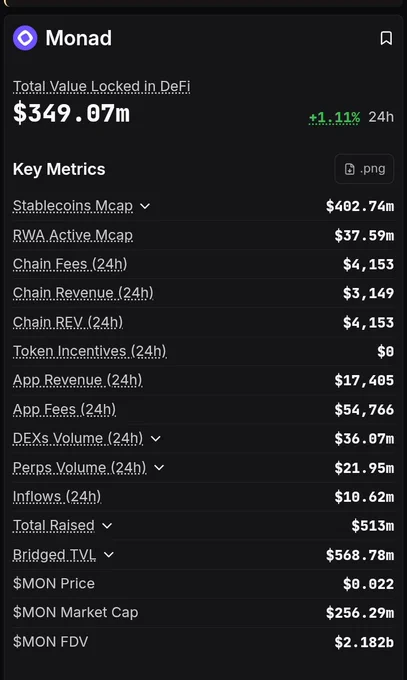Bookmark the Monad chain
Viewport: 407px width, 680px height.
click(x=386, y=38)
